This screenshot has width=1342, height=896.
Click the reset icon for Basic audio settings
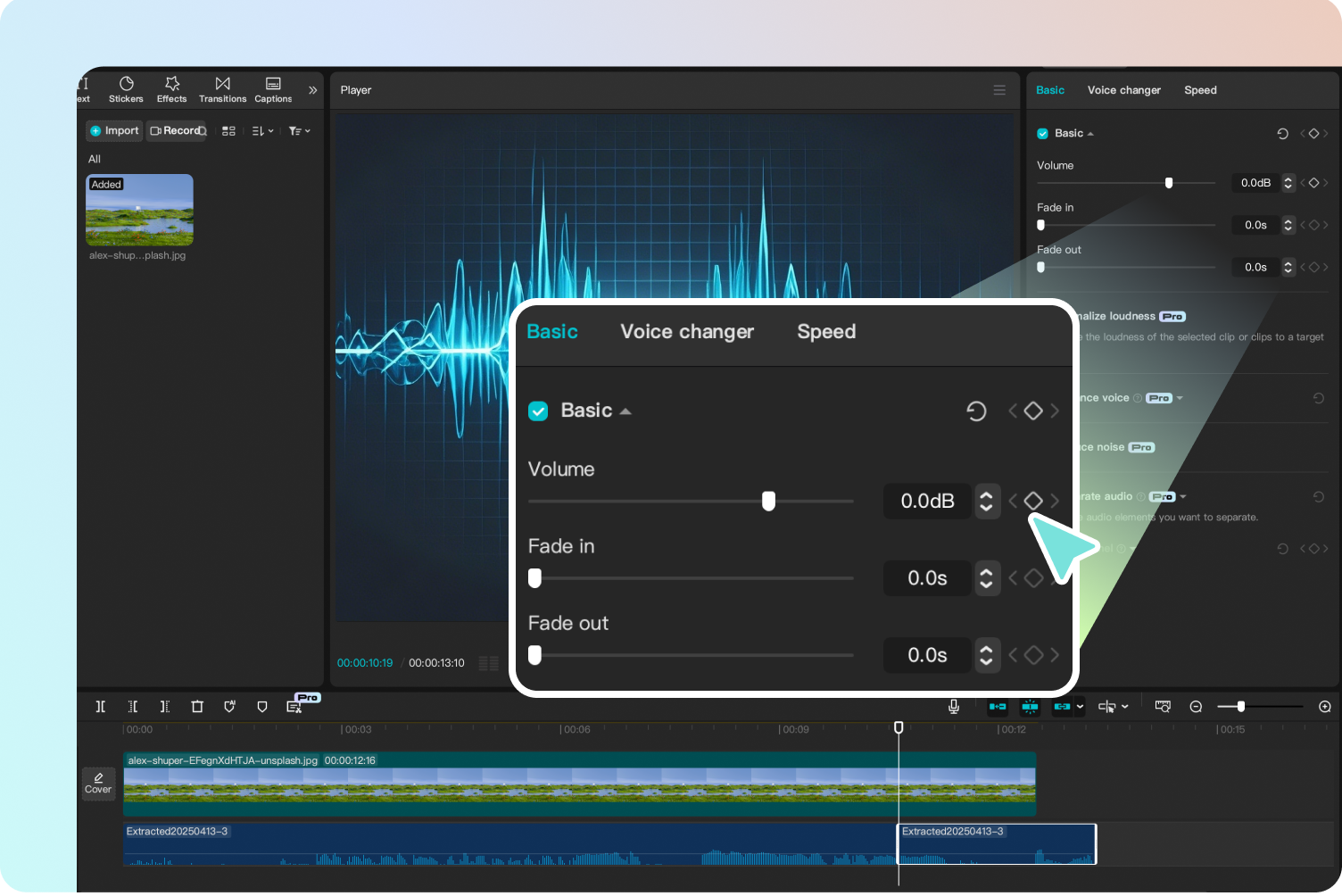976,411
